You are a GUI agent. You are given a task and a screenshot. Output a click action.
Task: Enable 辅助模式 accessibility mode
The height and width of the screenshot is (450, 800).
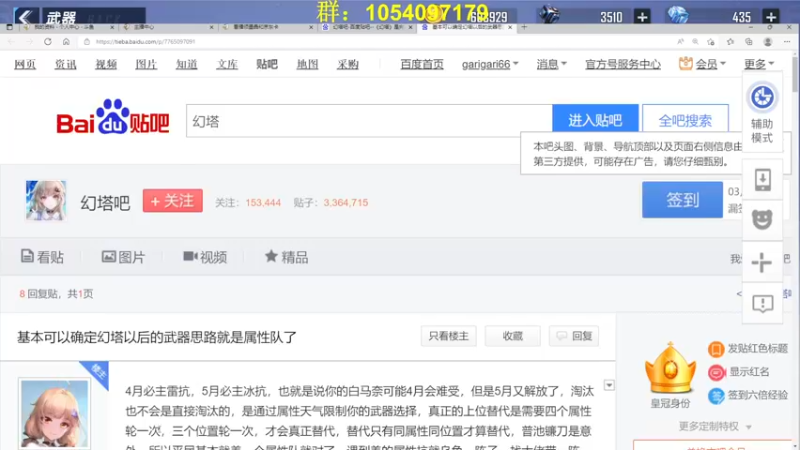click(x=762, y=113)
